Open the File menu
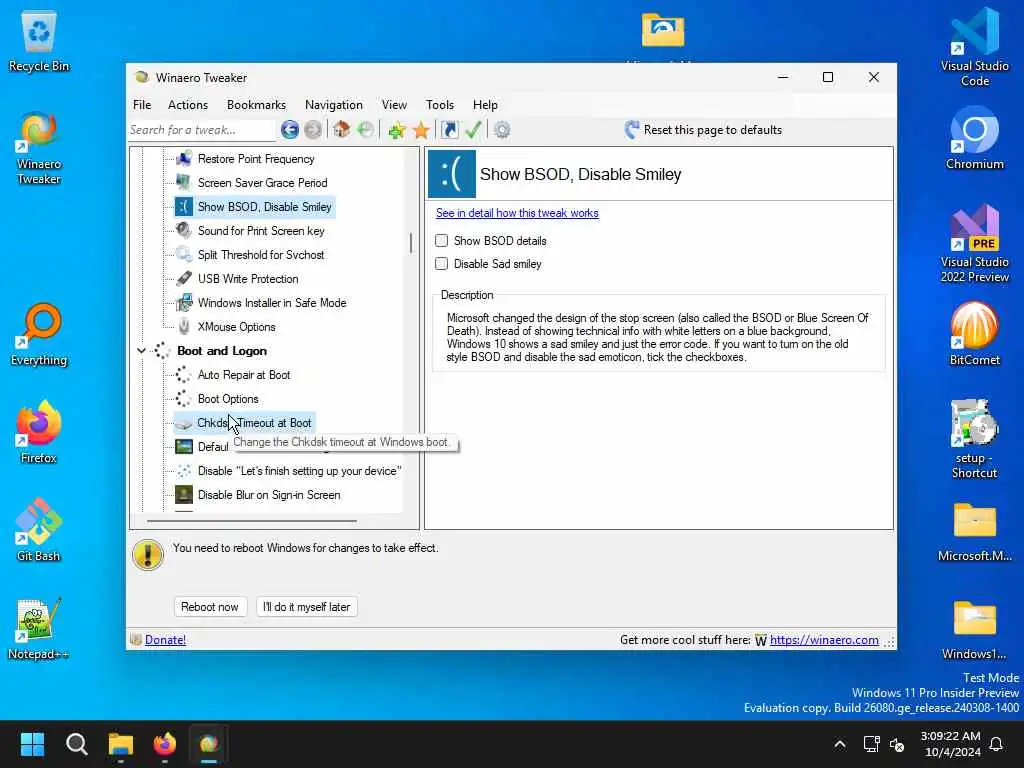1024x768 pixels. (142, 104)
